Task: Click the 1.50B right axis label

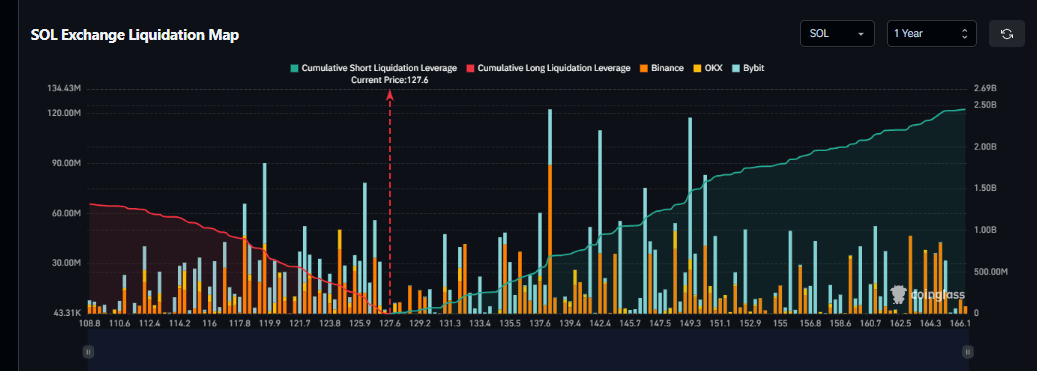Action: point(985,188)
